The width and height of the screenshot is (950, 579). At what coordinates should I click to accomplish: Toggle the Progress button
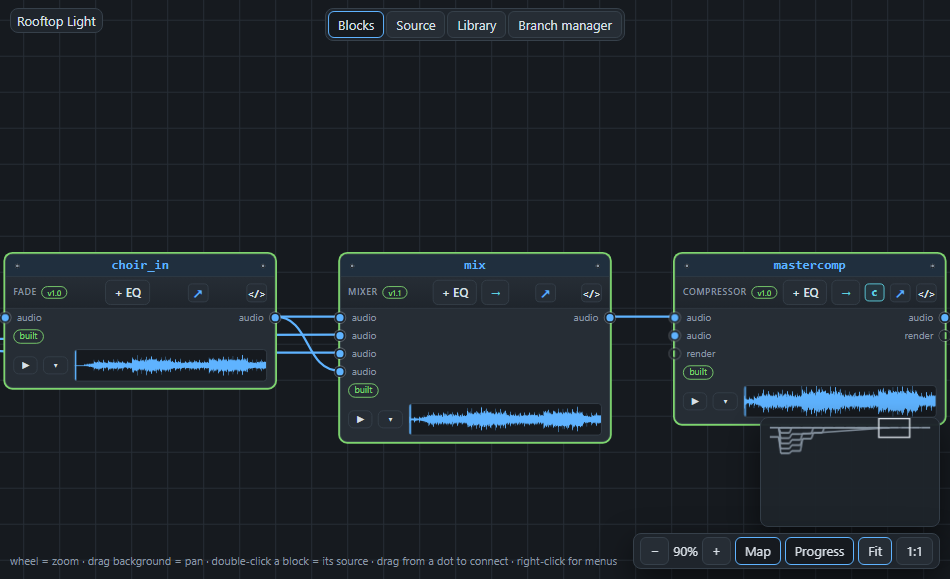pyautogui.click(x=819, y=551)
